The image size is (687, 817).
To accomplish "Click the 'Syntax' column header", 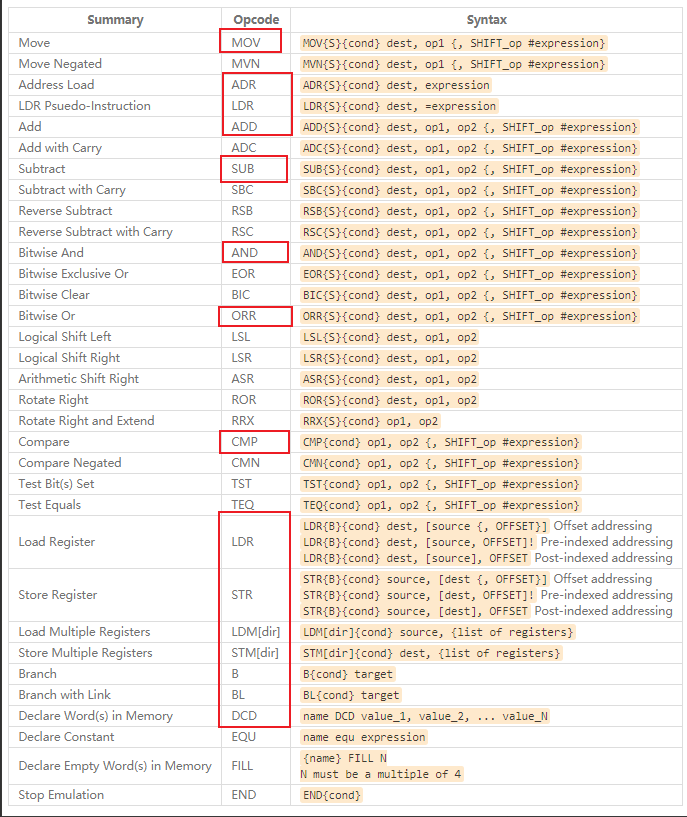I will coord(486,20).
